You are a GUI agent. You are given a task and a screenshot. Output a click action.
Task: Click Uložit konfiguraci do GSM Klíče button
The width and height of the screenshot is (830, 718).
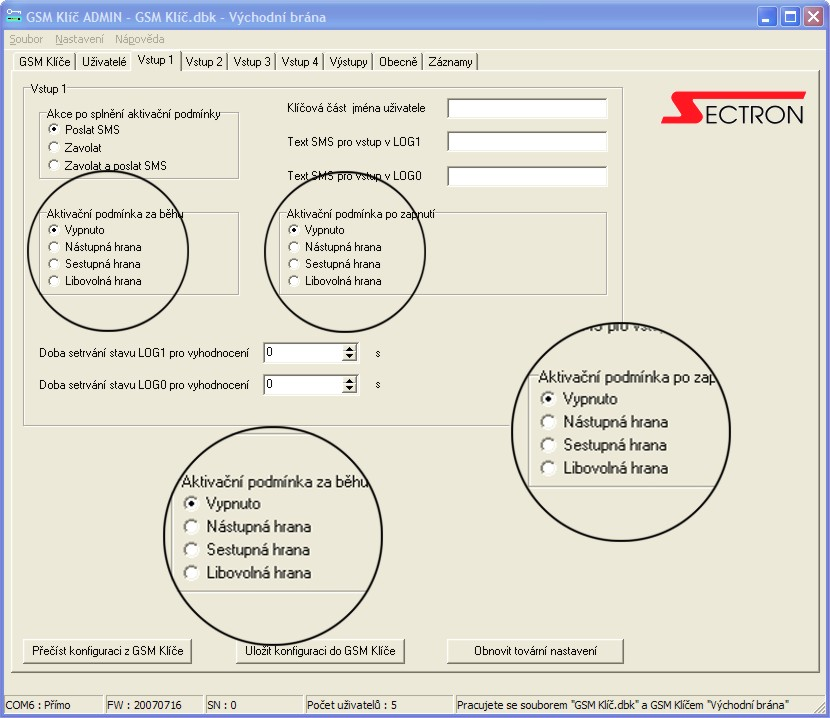pos(320,651)
